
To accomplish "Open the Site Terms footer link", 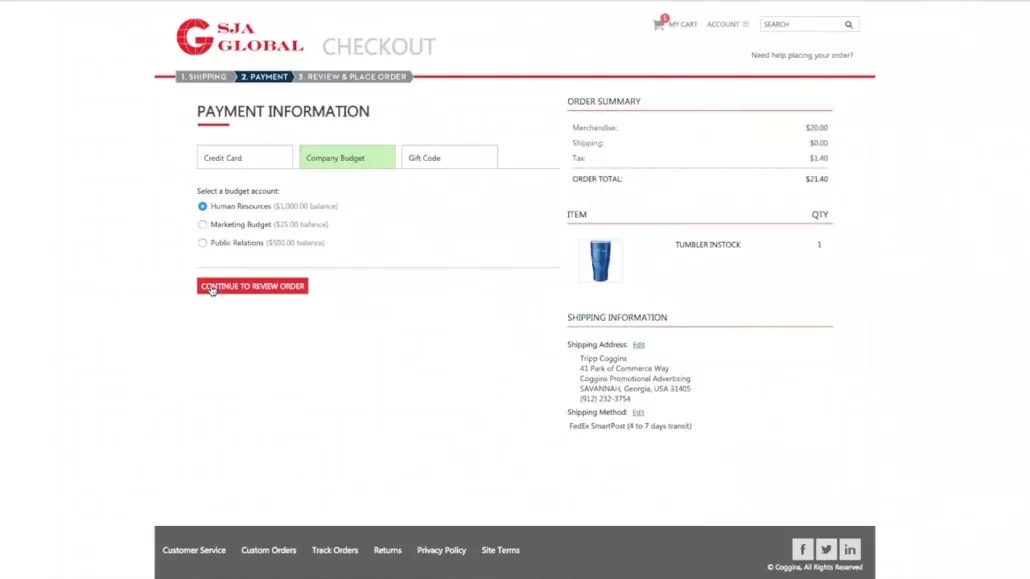I will coord(501,550).
